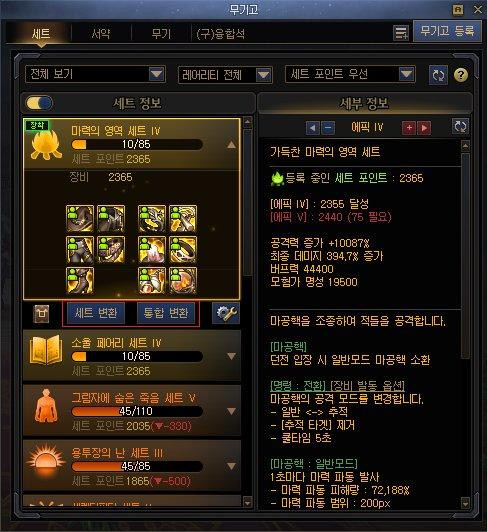The width and height of the screenshot is (487, 532).
Task: Open the 전체 보기 dropdown
Action: click(x=95, y=74)
